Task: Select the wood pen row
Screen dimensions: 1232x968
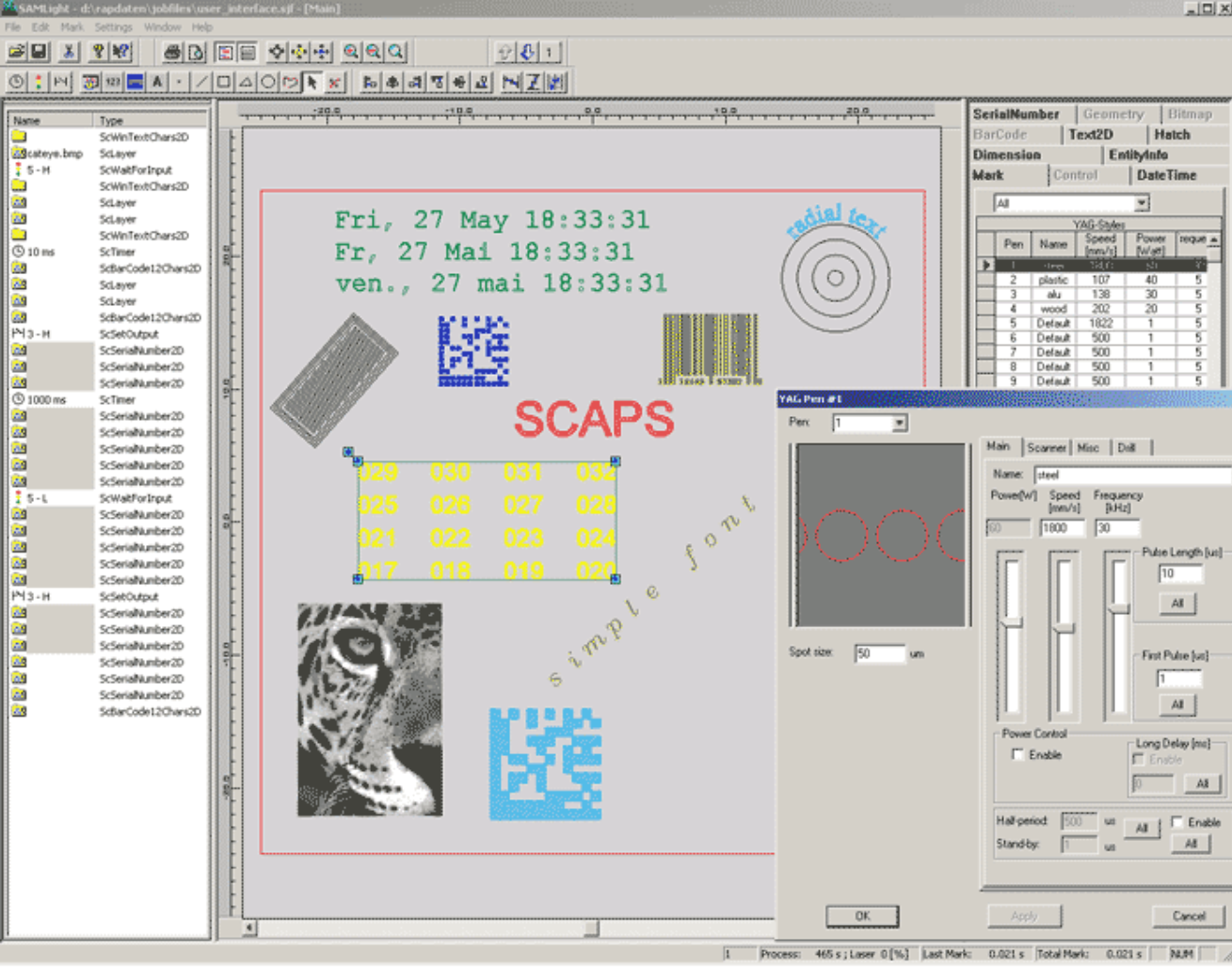Action: (x=1099, y=309)
